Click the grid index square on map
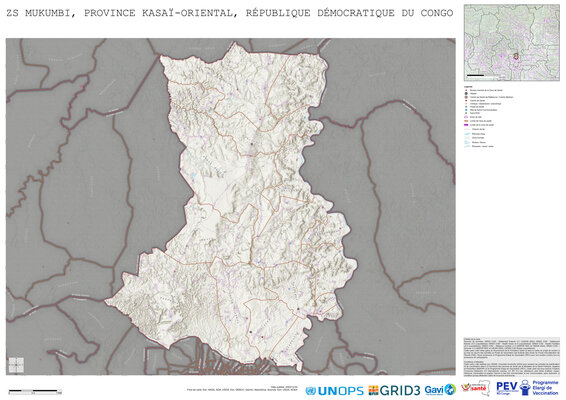566x400 pixels. click(x=16, y=365)
